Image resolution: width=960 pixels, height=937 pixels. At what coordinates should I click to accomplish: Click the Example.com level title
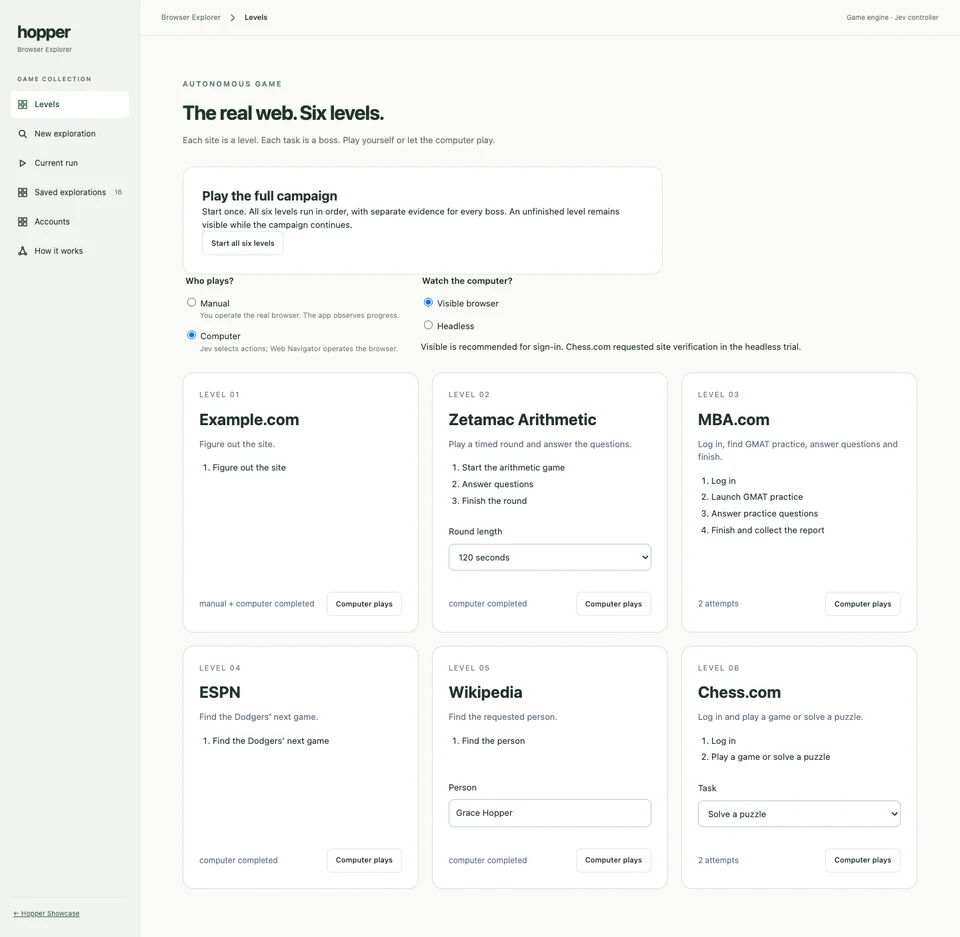(249, 420)
